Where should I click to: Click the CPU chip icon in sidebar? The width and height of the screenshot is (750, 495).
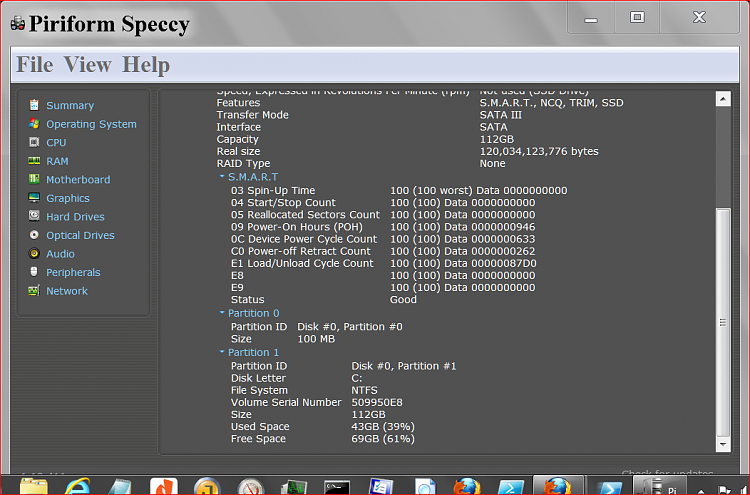[34, 142]
